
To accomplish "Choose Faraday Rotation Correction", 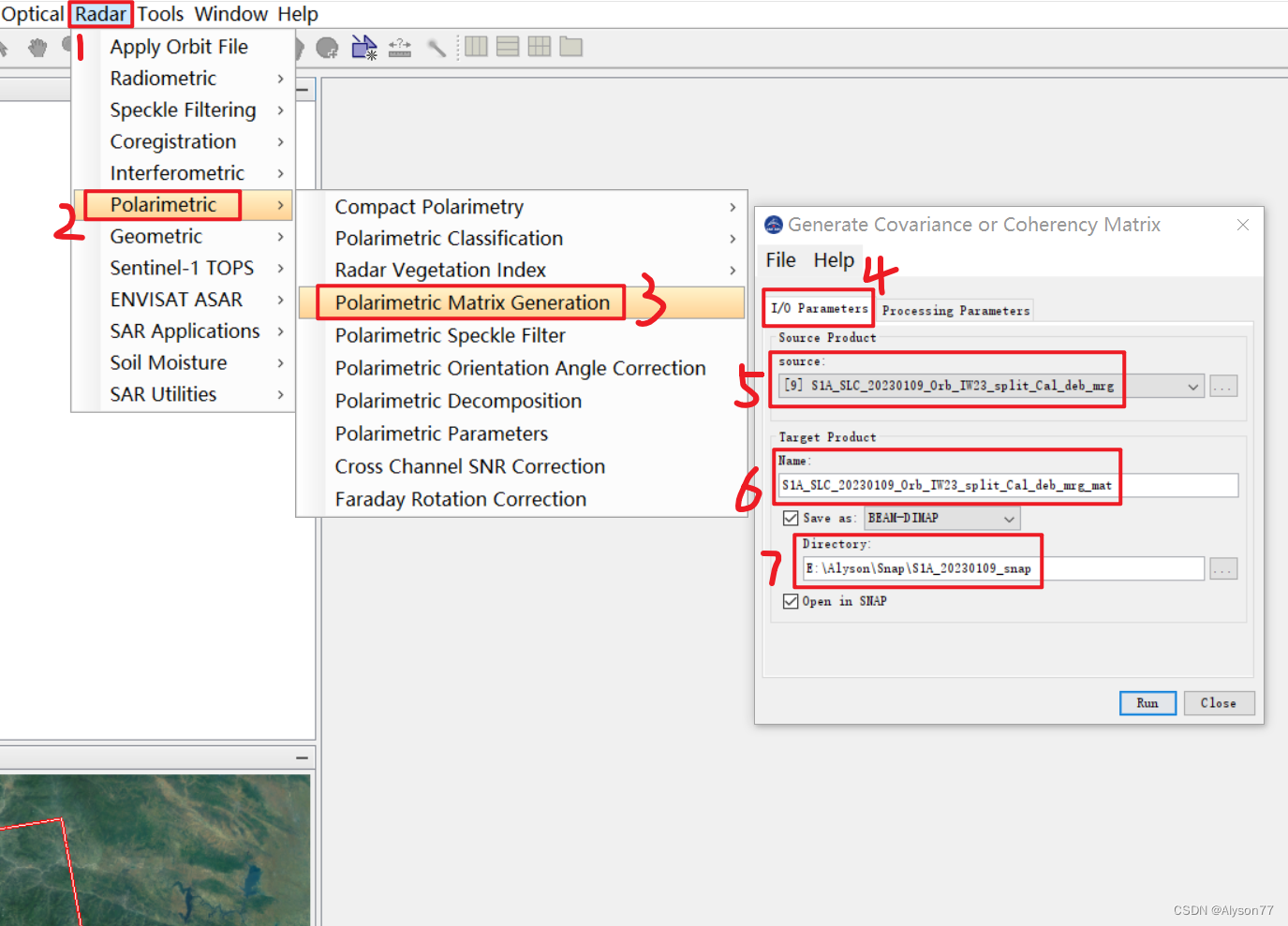I will pos(522,499).
